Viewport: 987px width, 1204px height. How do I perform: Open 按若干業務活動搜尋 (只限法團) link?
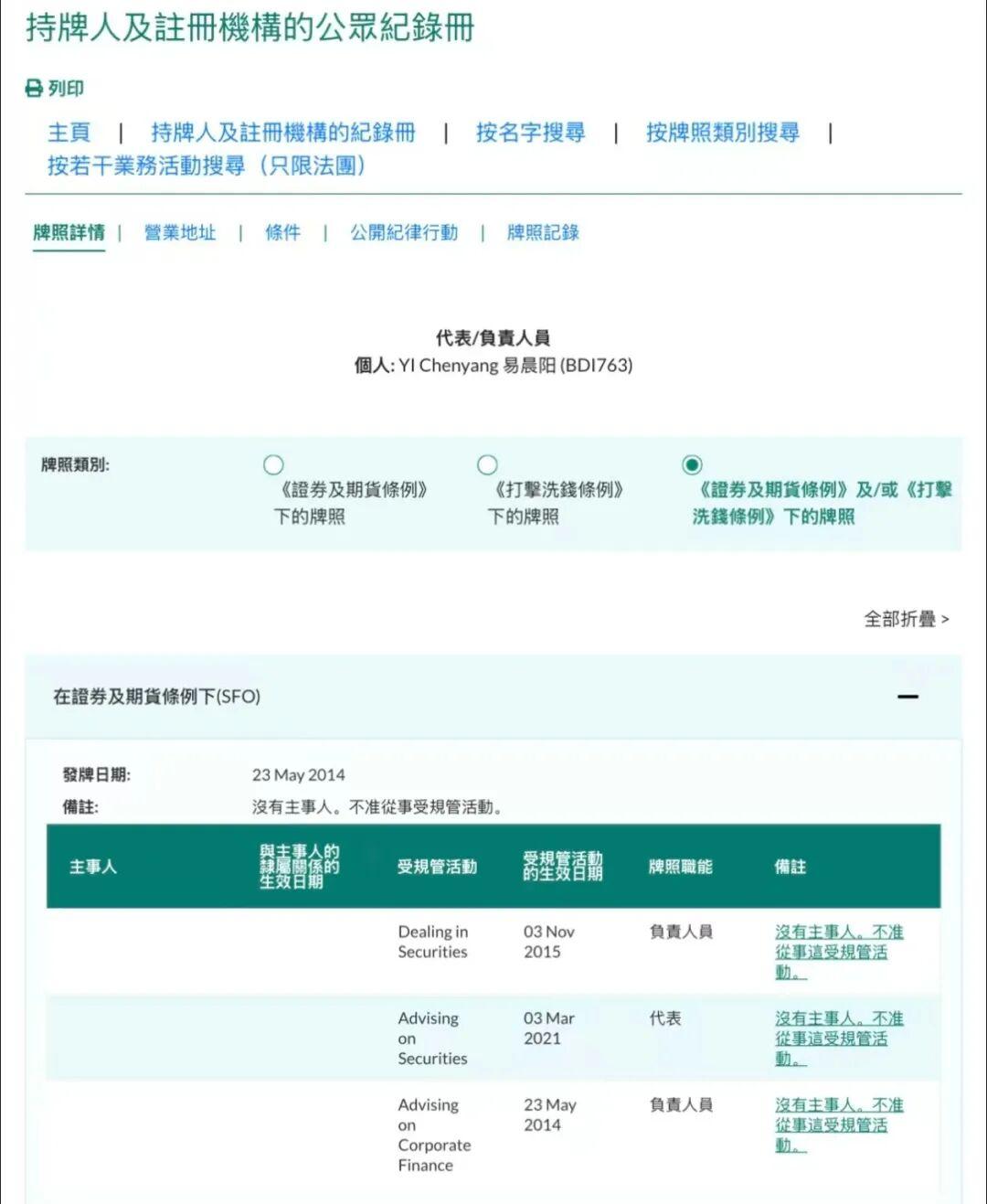point(207,165)
